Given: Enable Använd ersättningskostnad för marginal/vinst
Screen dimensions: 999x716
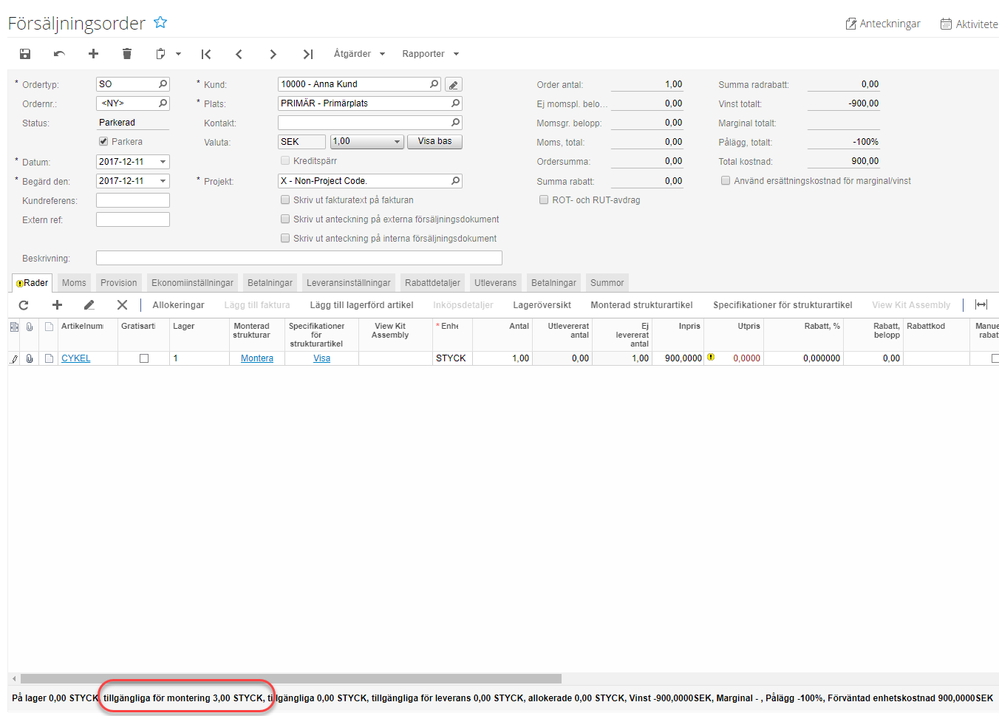Looking at the screenshot, I should (x=725, y=181).
